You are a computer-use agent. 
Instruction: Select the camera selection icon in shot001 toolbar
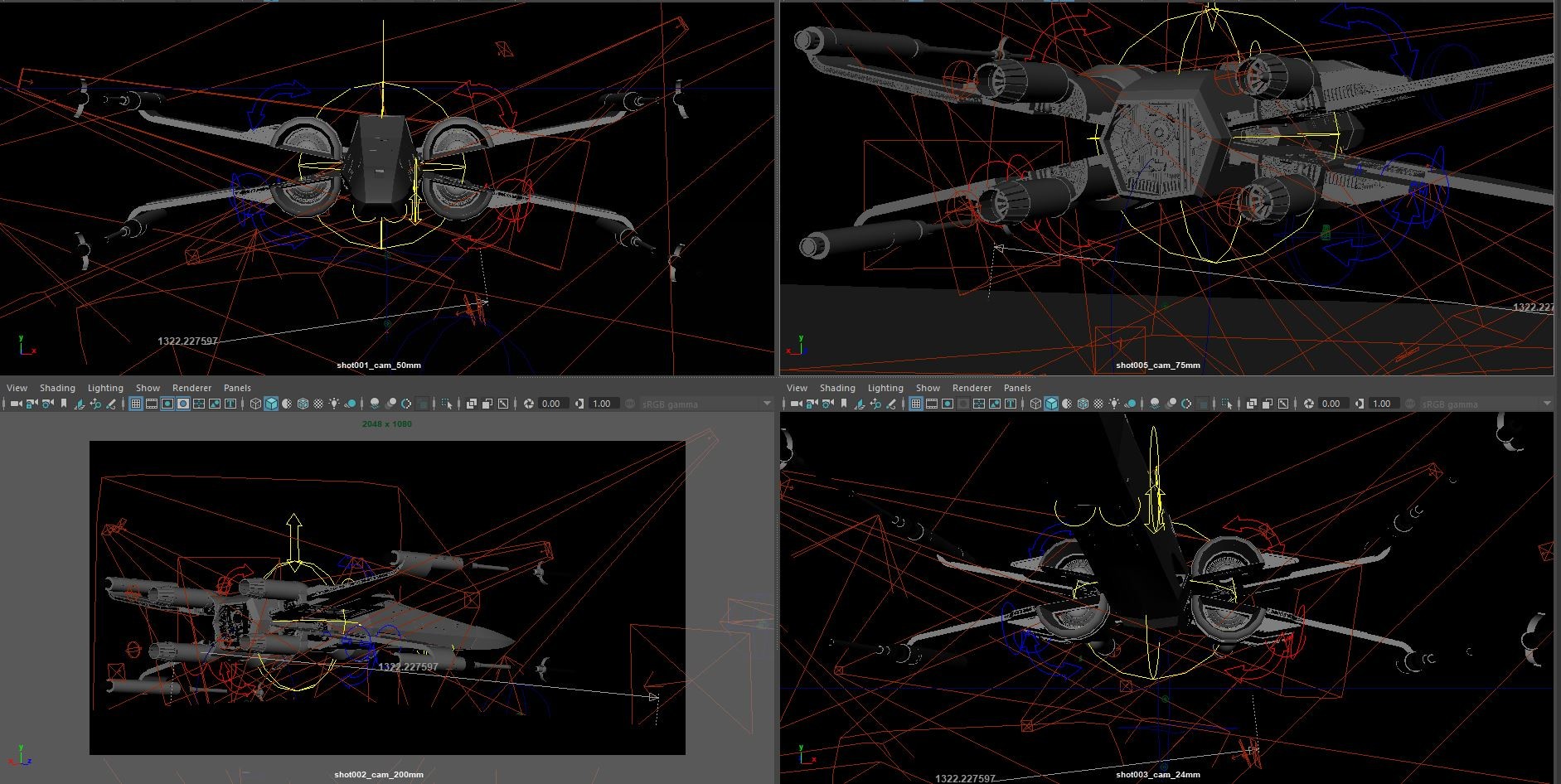[x=16, y=404]
